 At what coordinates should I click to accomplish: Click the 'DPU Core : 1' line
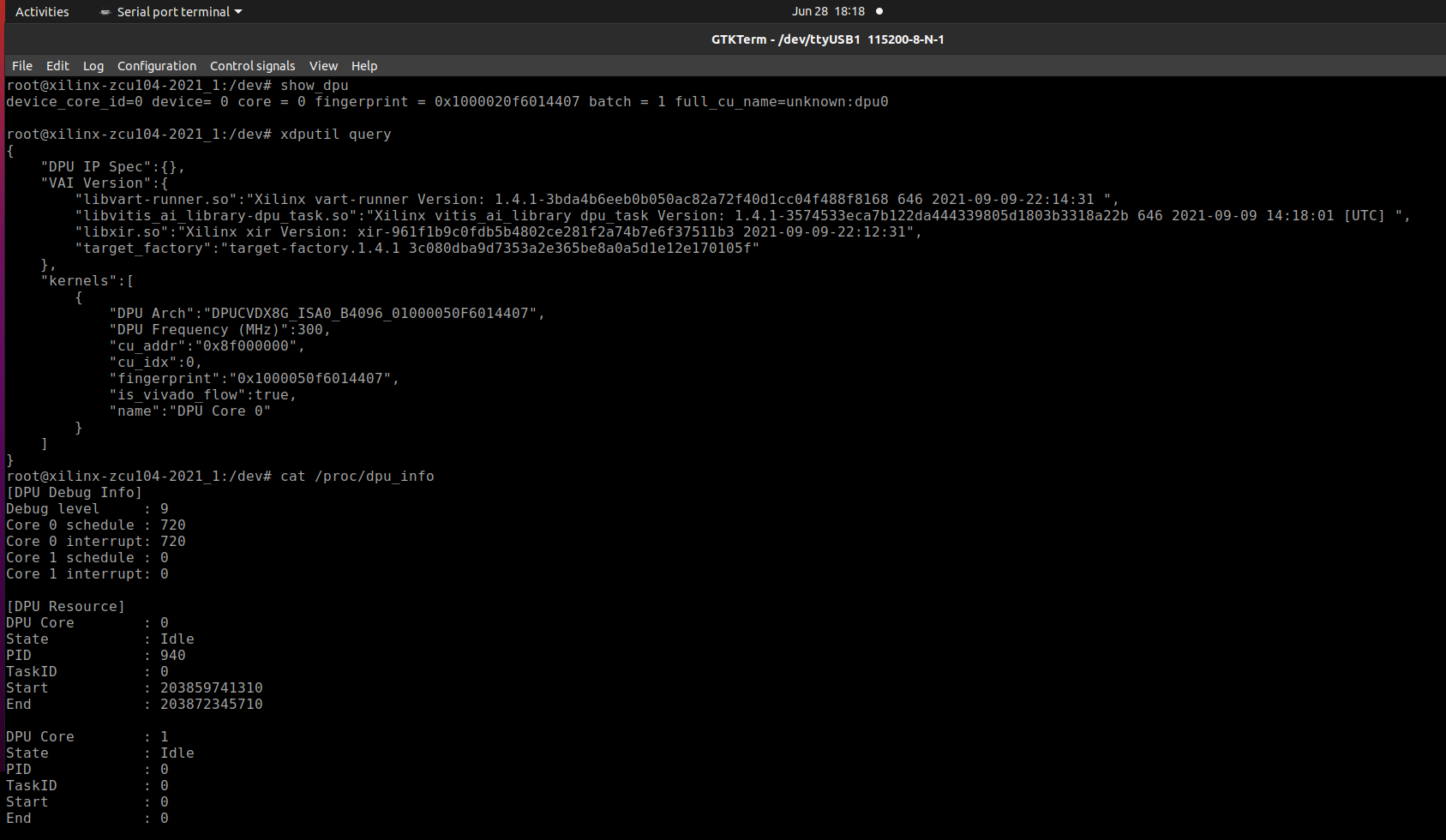pos(87,737)
